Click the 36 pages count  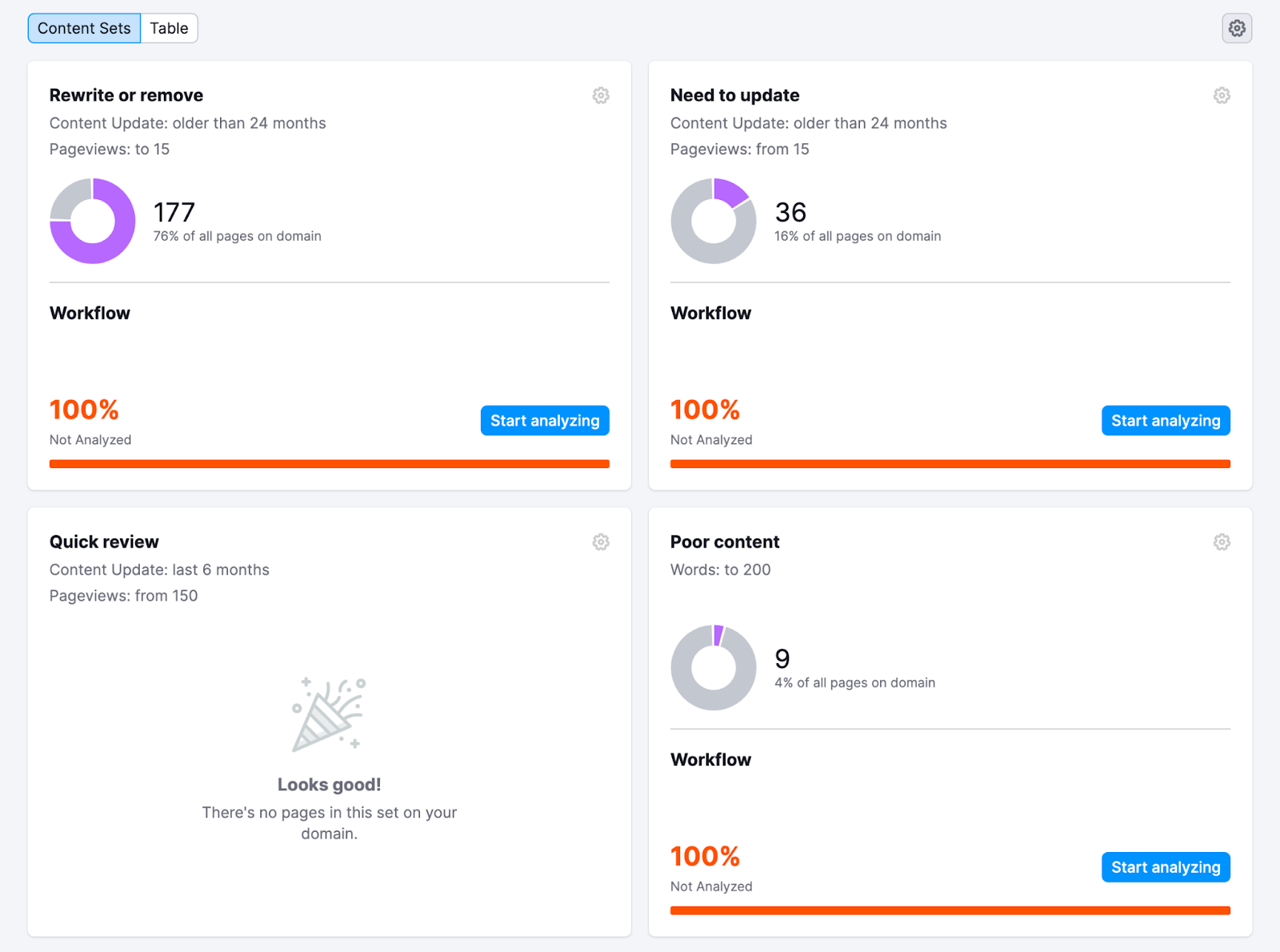790,213
